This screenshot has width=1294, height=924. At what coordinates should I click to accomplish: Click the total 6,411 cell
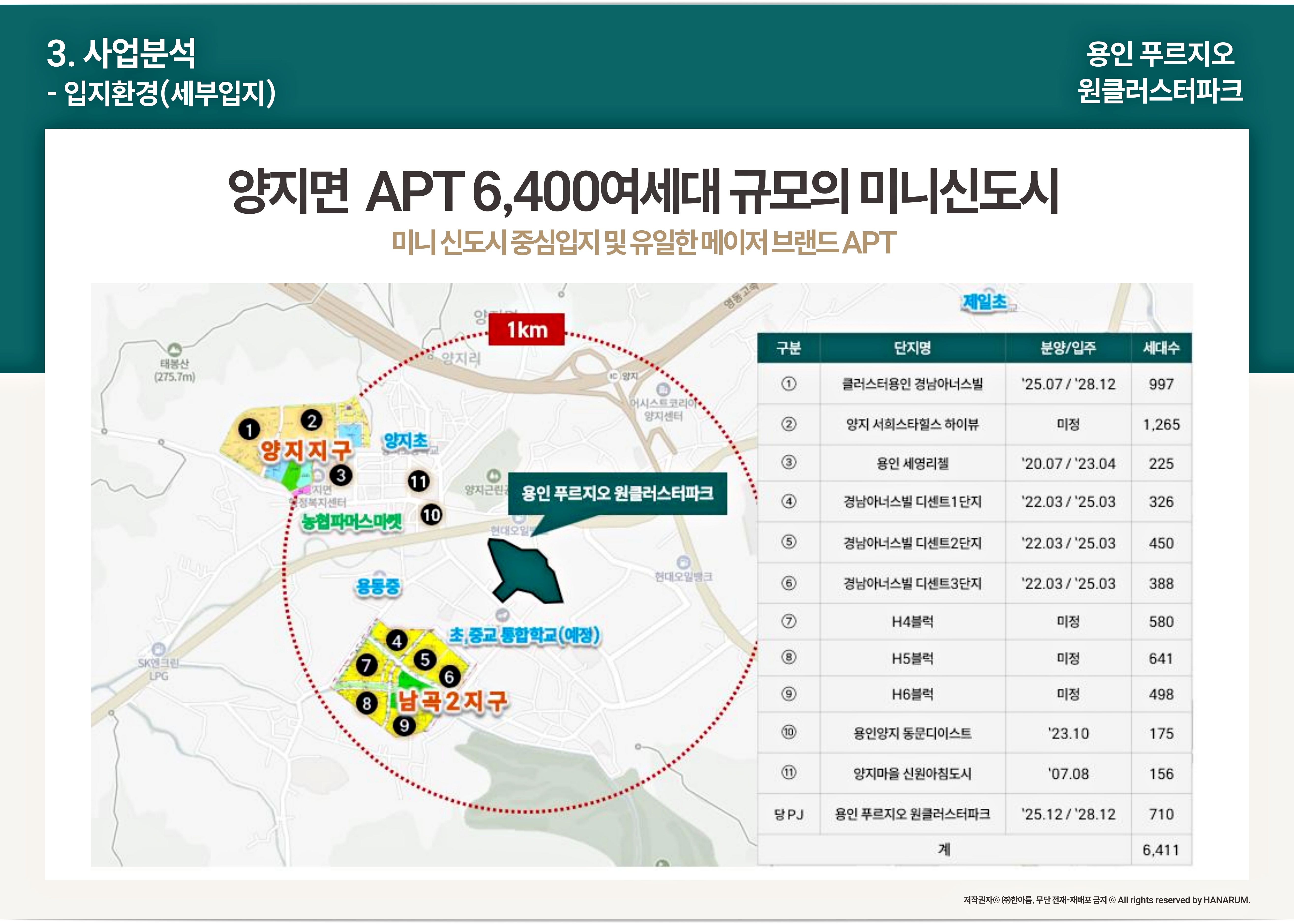click(1161, 849)
